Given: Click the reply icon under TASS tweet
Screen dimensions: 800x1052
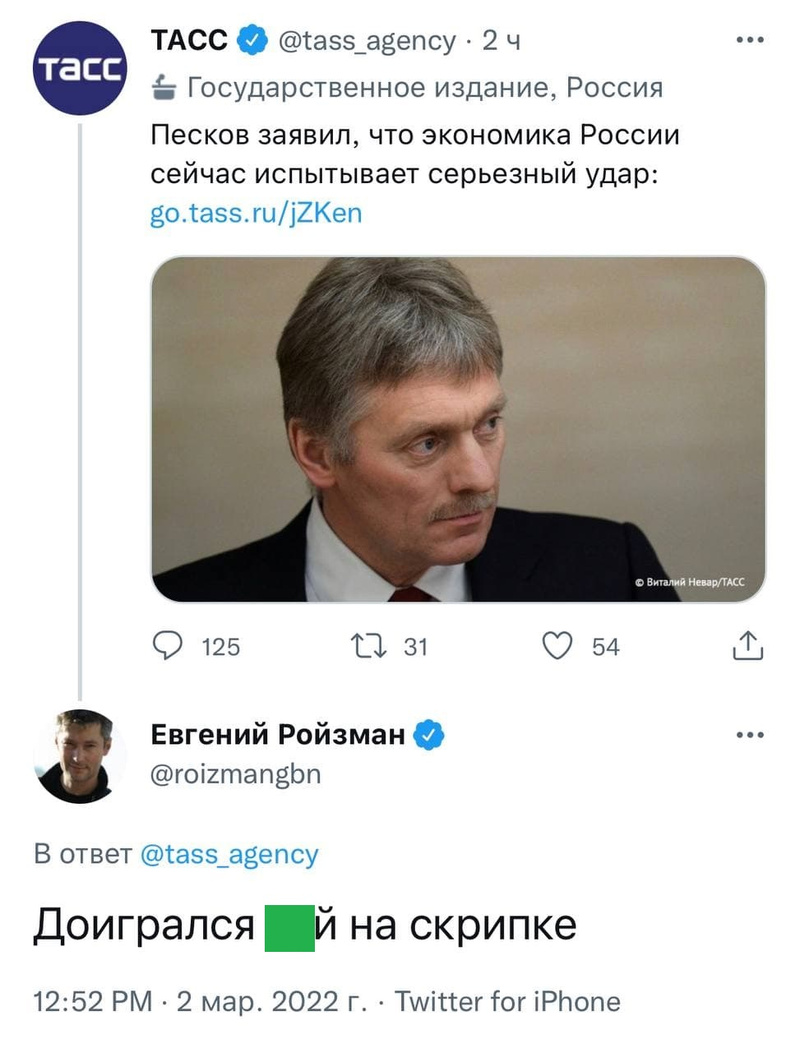Looking at the screenshot, I should coord(168,646).
